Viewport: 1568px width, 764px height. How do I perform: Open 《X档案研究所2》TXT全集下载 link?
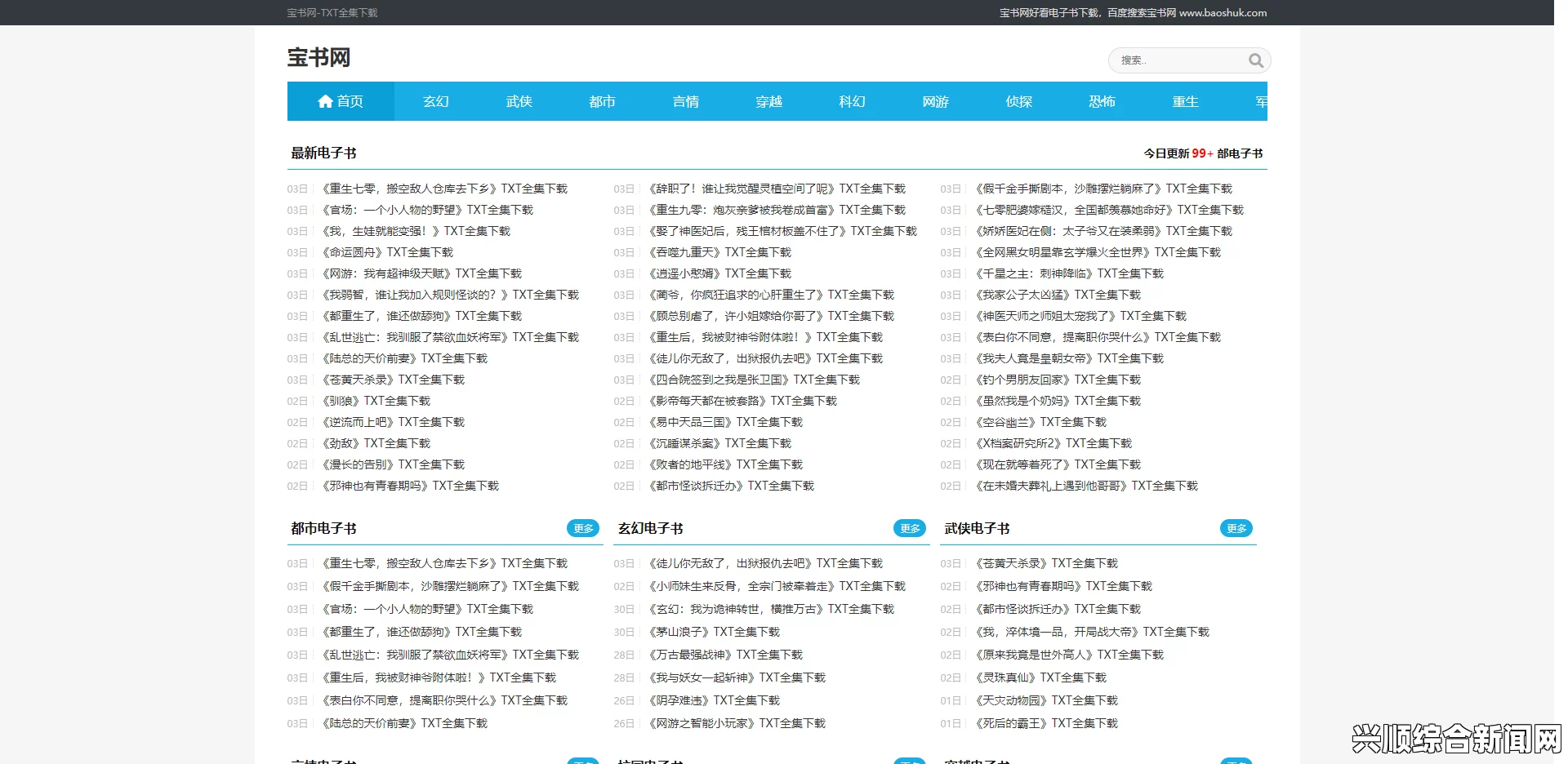coord(1053,443)
